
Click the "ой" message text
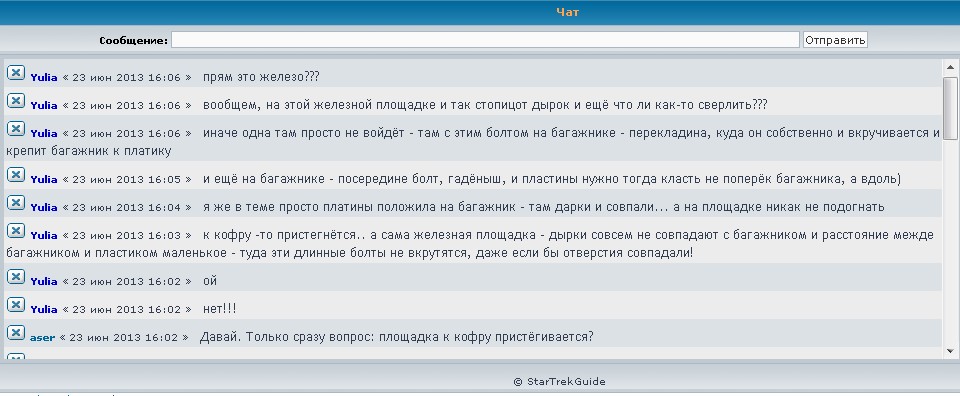[209, 282]
